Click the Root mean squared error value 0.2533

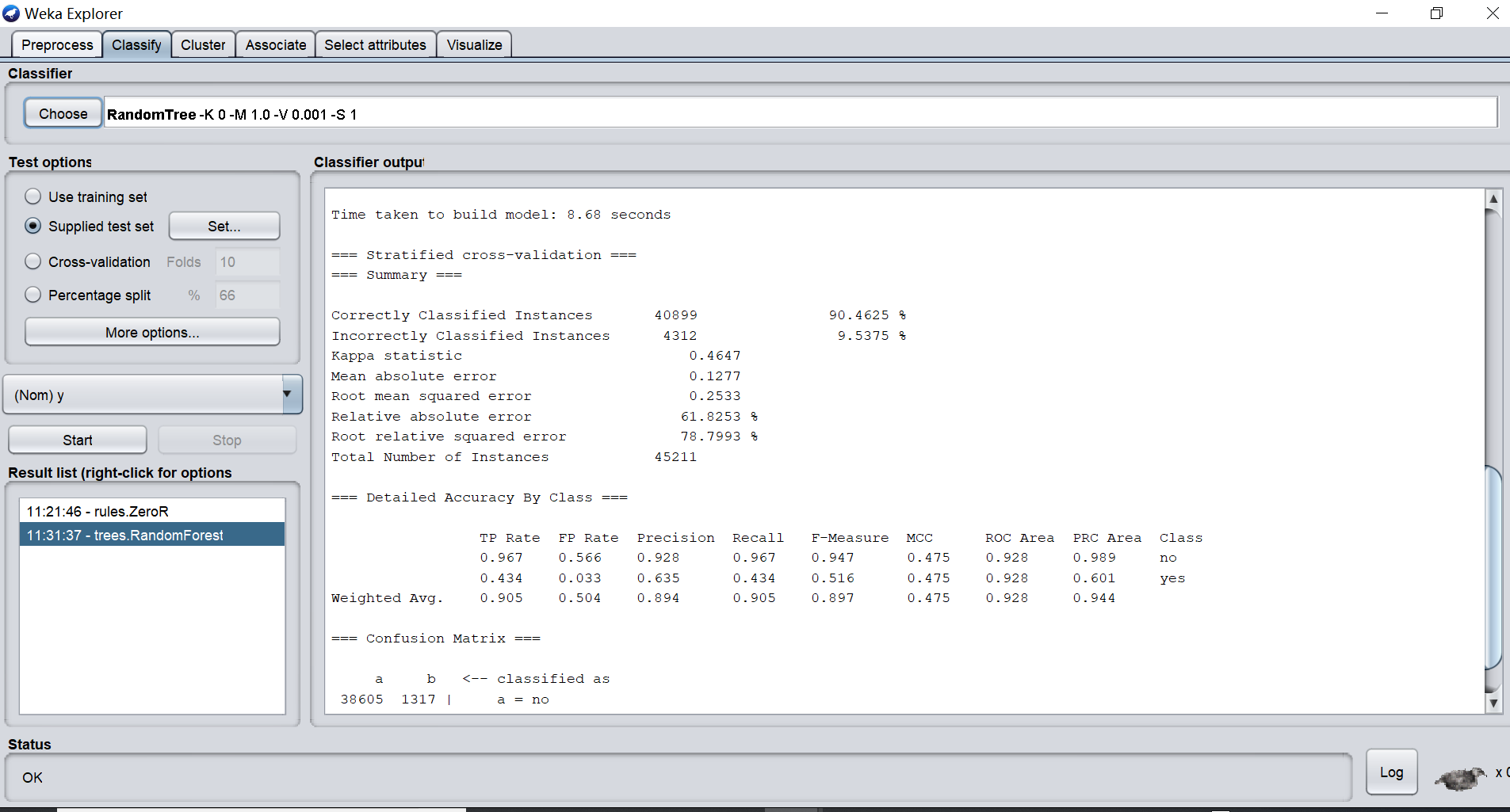(x=715, y=396)
